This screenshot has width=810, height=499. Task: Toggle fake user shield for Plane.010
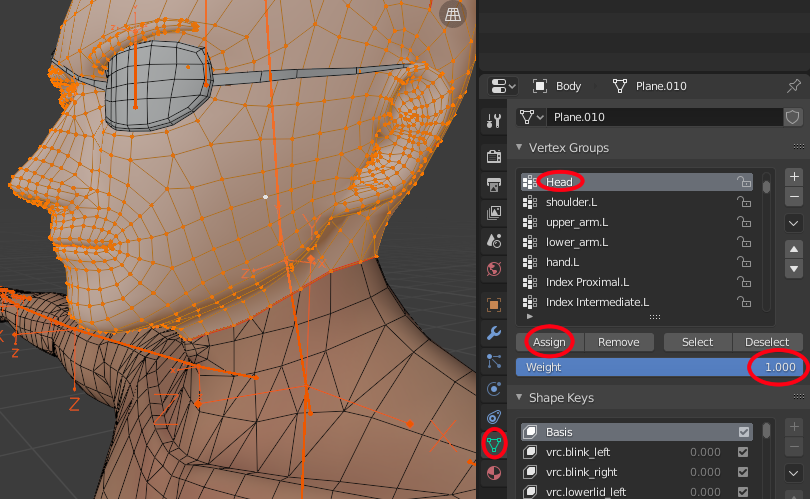792,117
